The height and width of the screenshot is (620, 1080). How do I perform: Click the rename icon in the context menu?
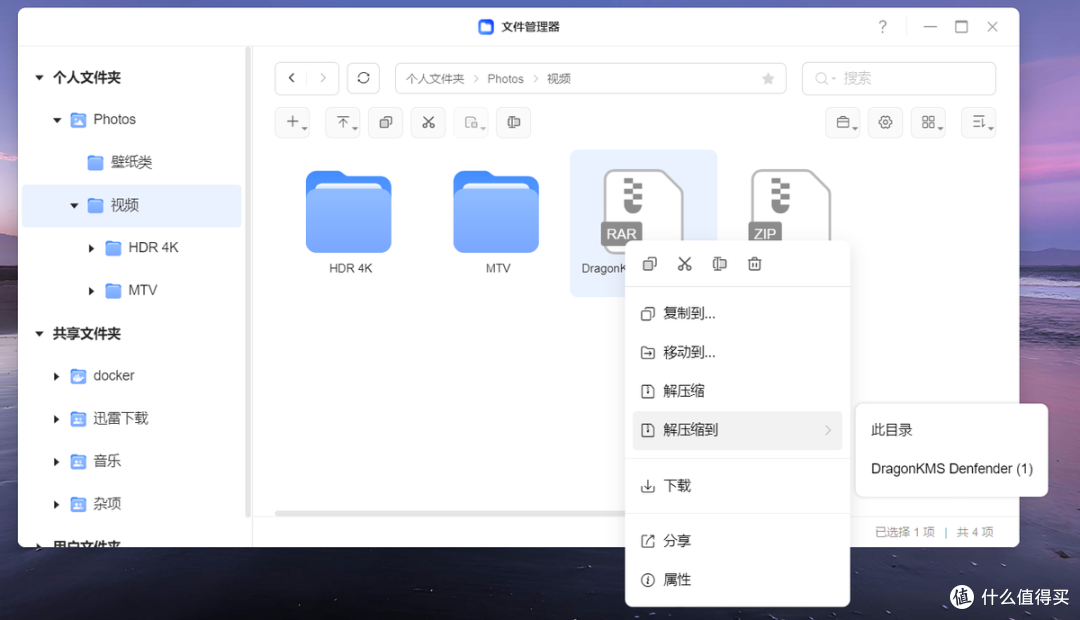[720, 264]
